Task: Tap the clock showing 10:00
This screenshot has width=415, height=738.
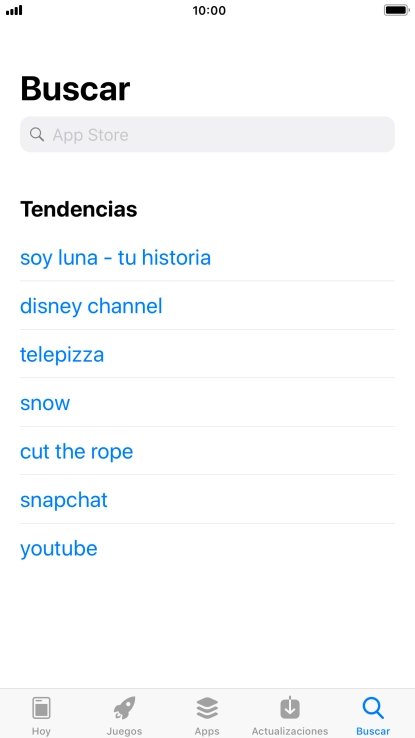Action: [x=209, y=10]
